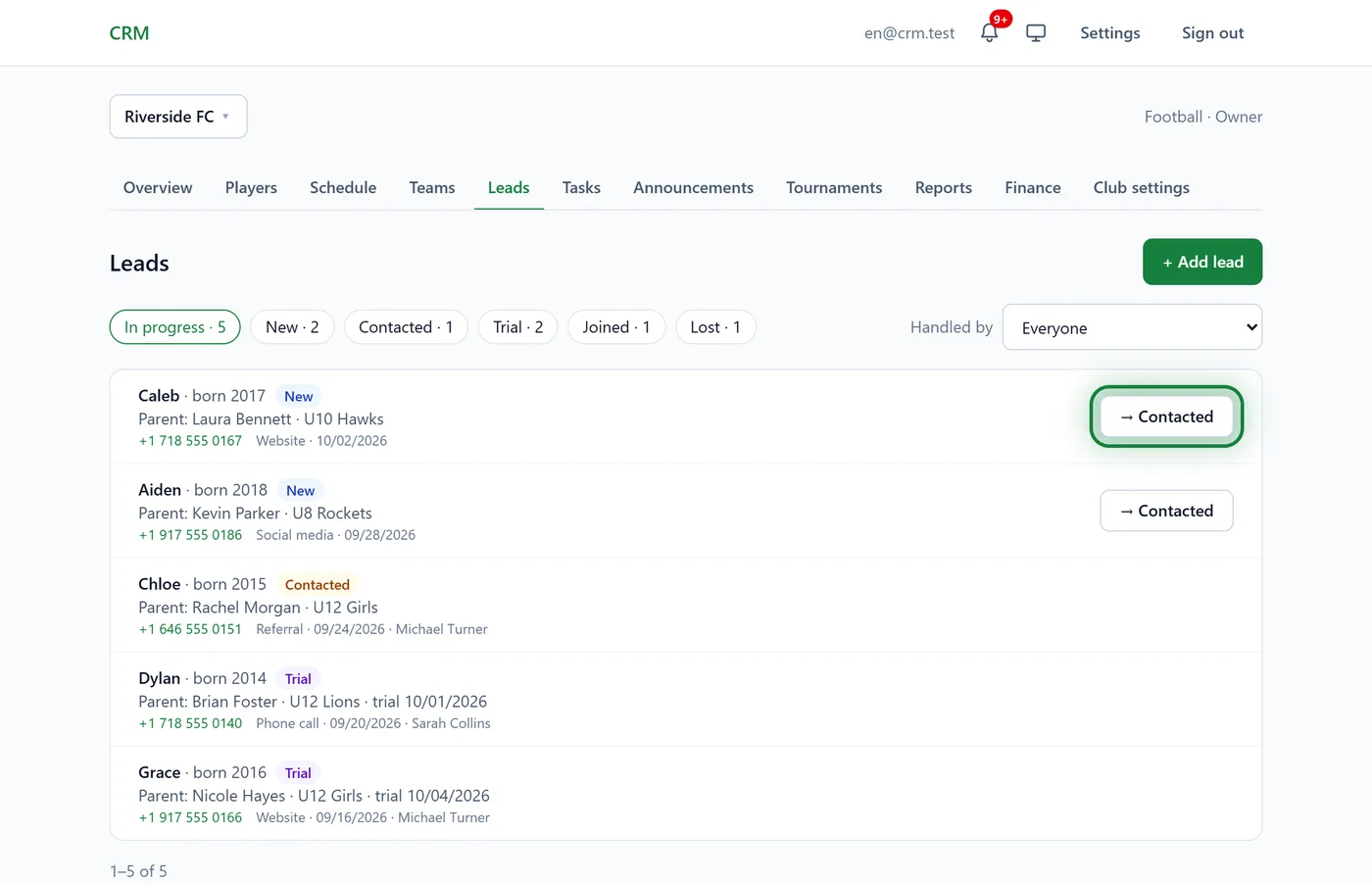Click the en@crm.test account email
The image size is (1372, 884).
[x=909, y=33]
